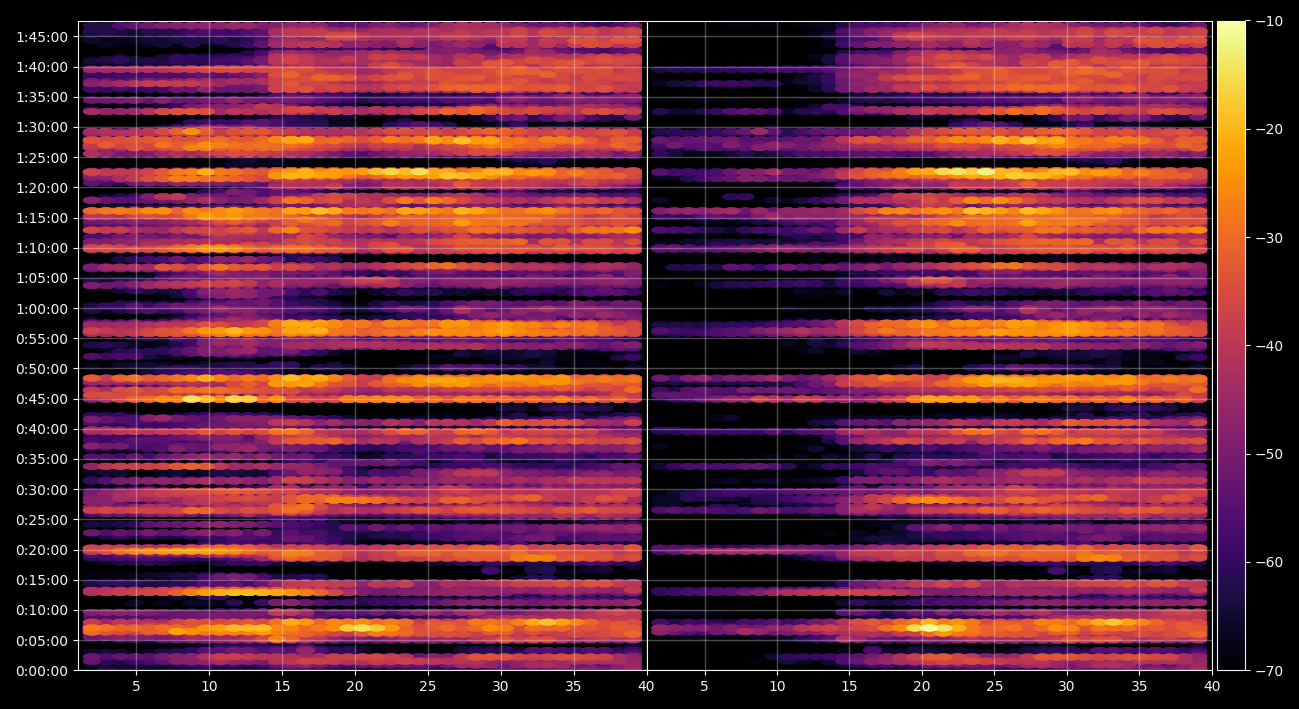Click the −70 colorbar tick label

1268,670
